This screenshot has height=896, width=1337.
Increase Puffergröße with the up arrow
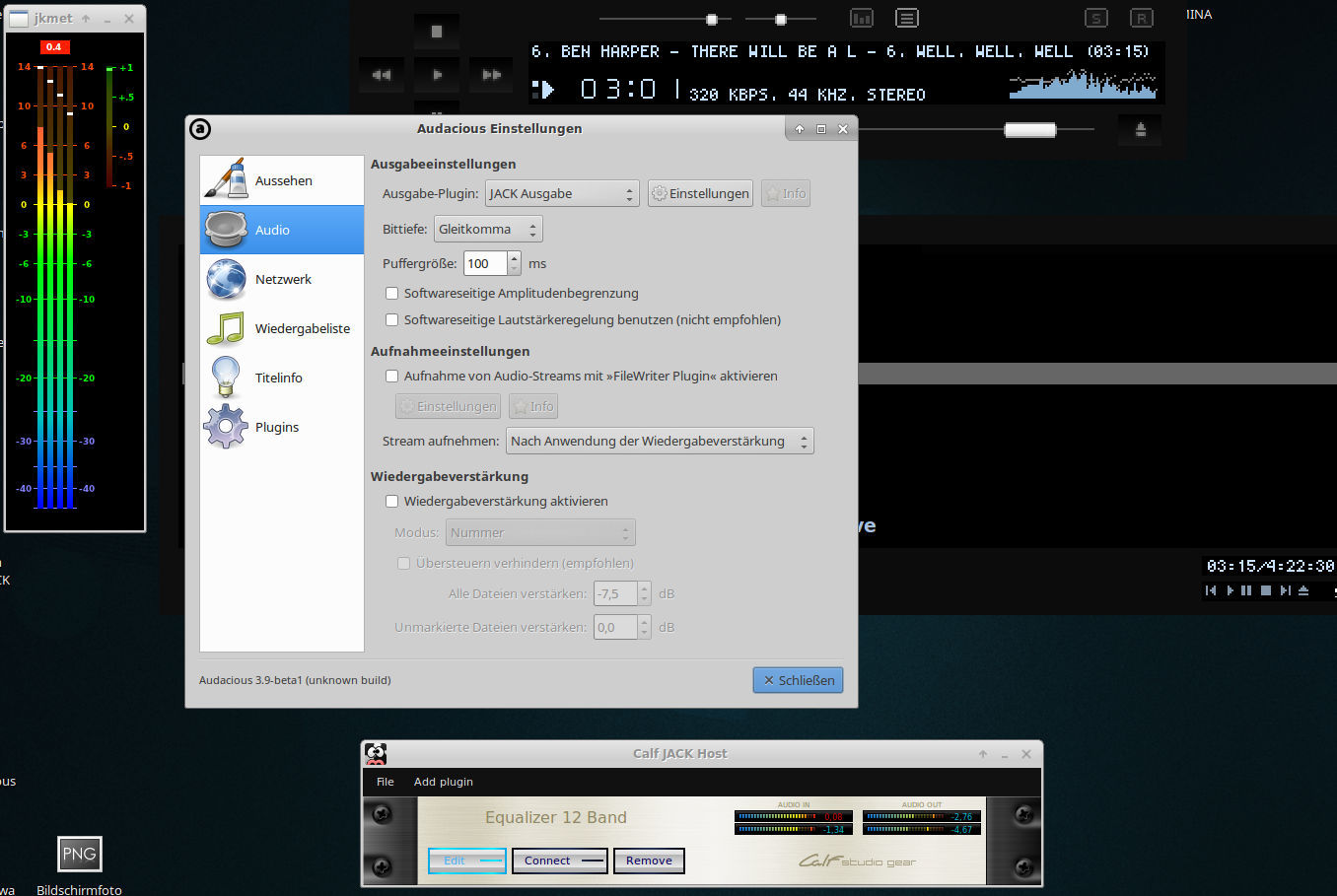click(514, 258)
